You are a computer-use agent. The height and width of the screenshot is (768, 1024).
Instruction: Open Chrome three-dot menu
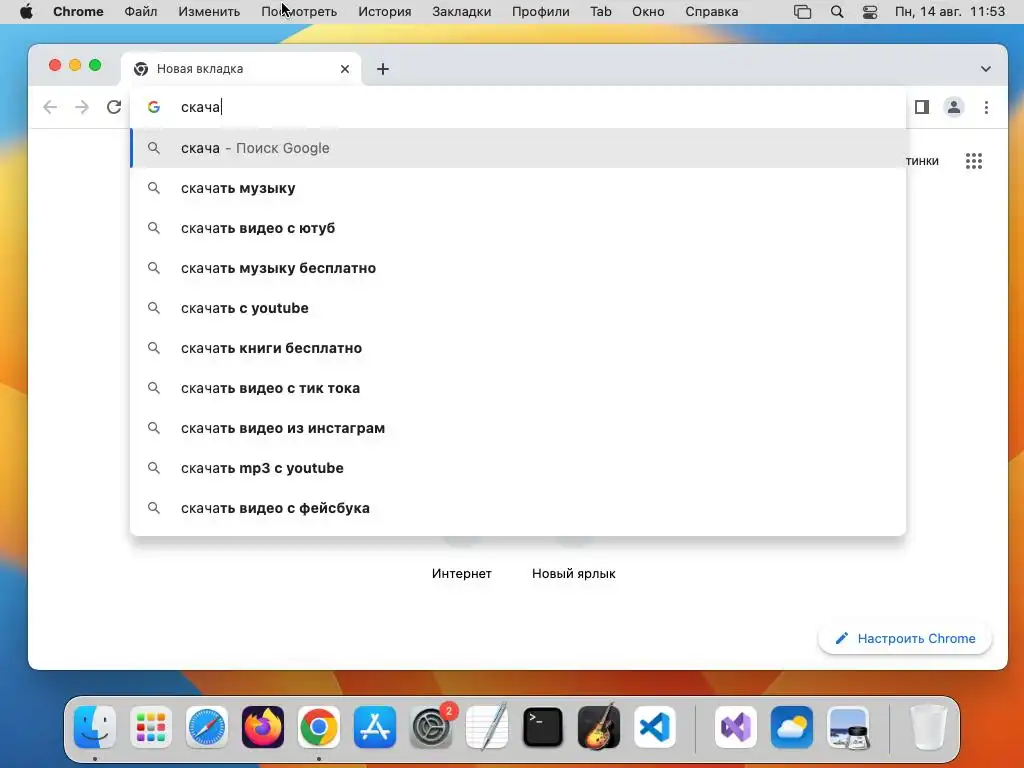[x=986, y=107]
